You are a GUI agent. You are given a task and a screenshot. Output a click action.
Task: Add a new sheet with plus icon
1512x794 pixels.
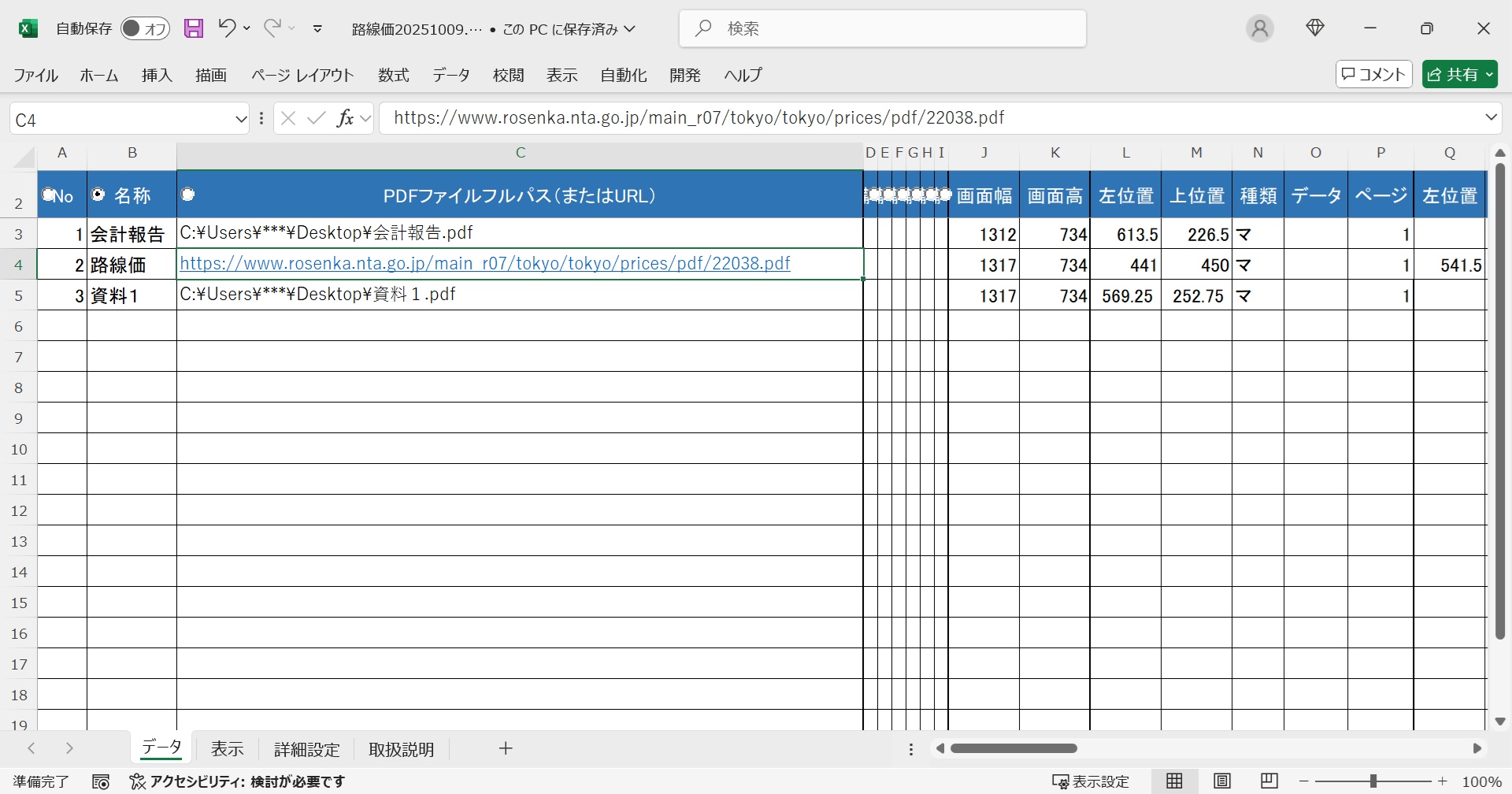506,748
